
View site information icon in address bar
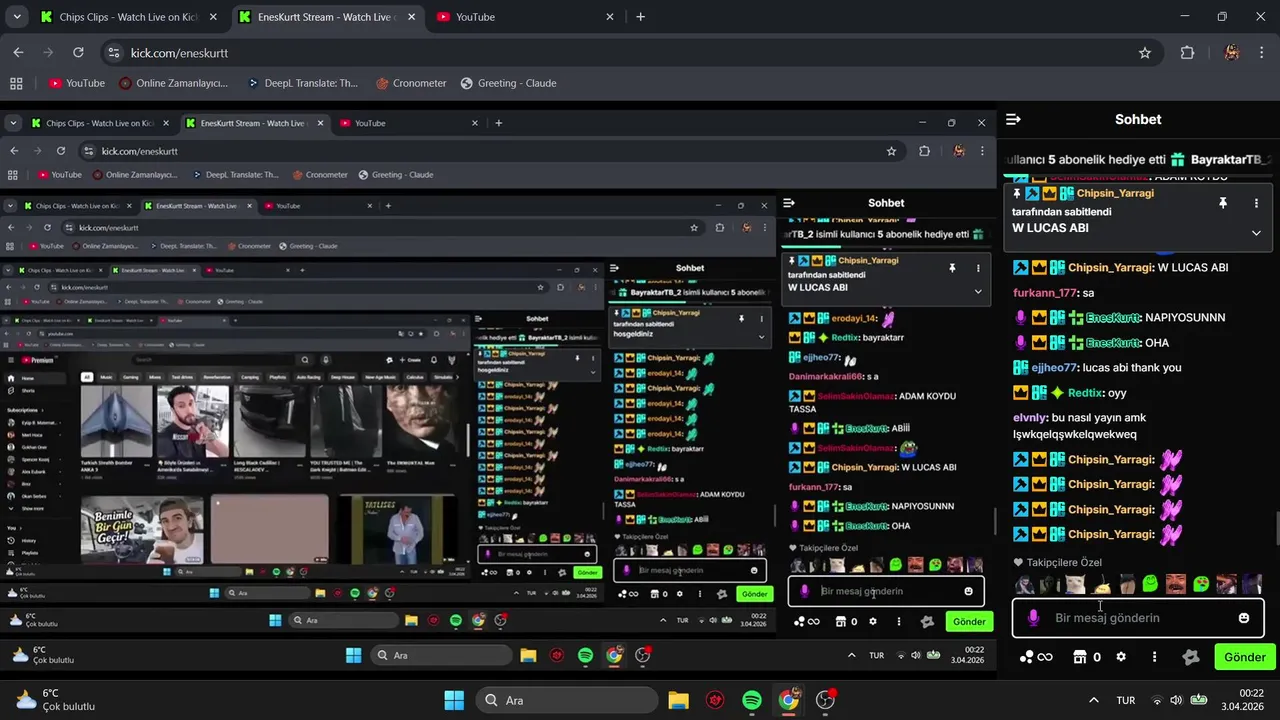click(x=113, y=53)
